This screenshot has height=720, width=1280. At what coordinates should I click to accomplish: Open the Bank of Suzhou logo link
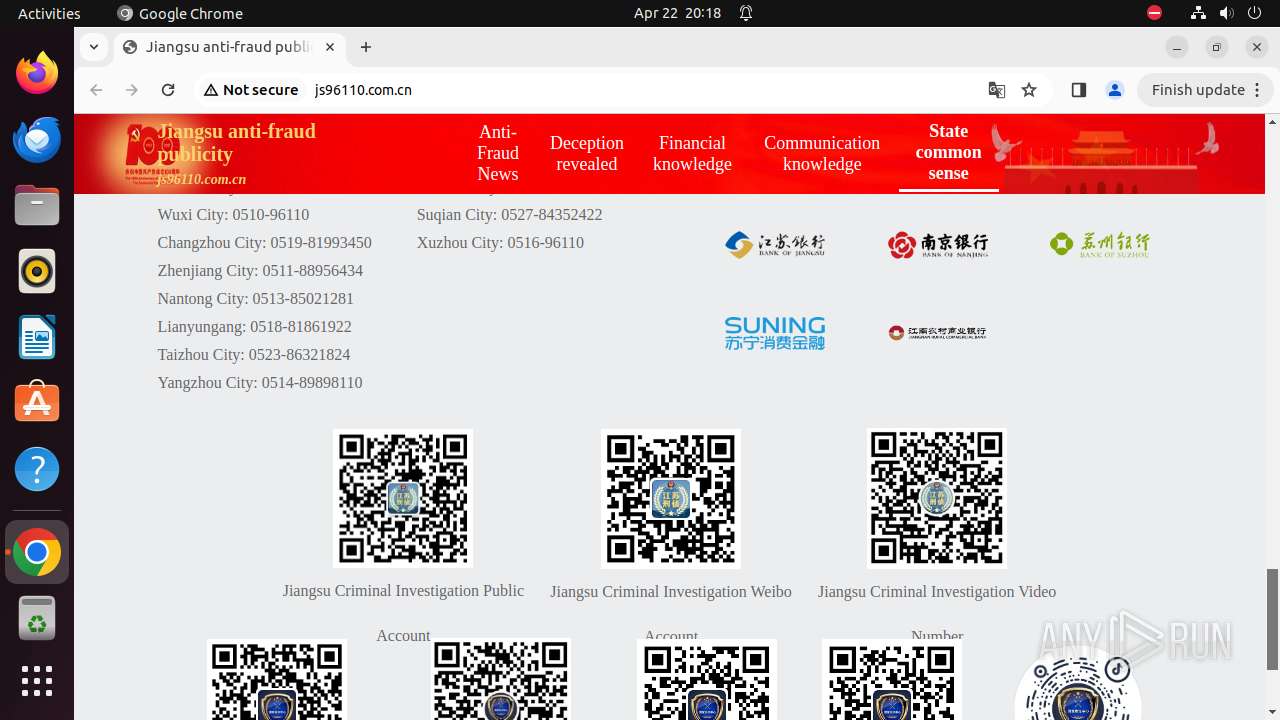[1100, 244]
